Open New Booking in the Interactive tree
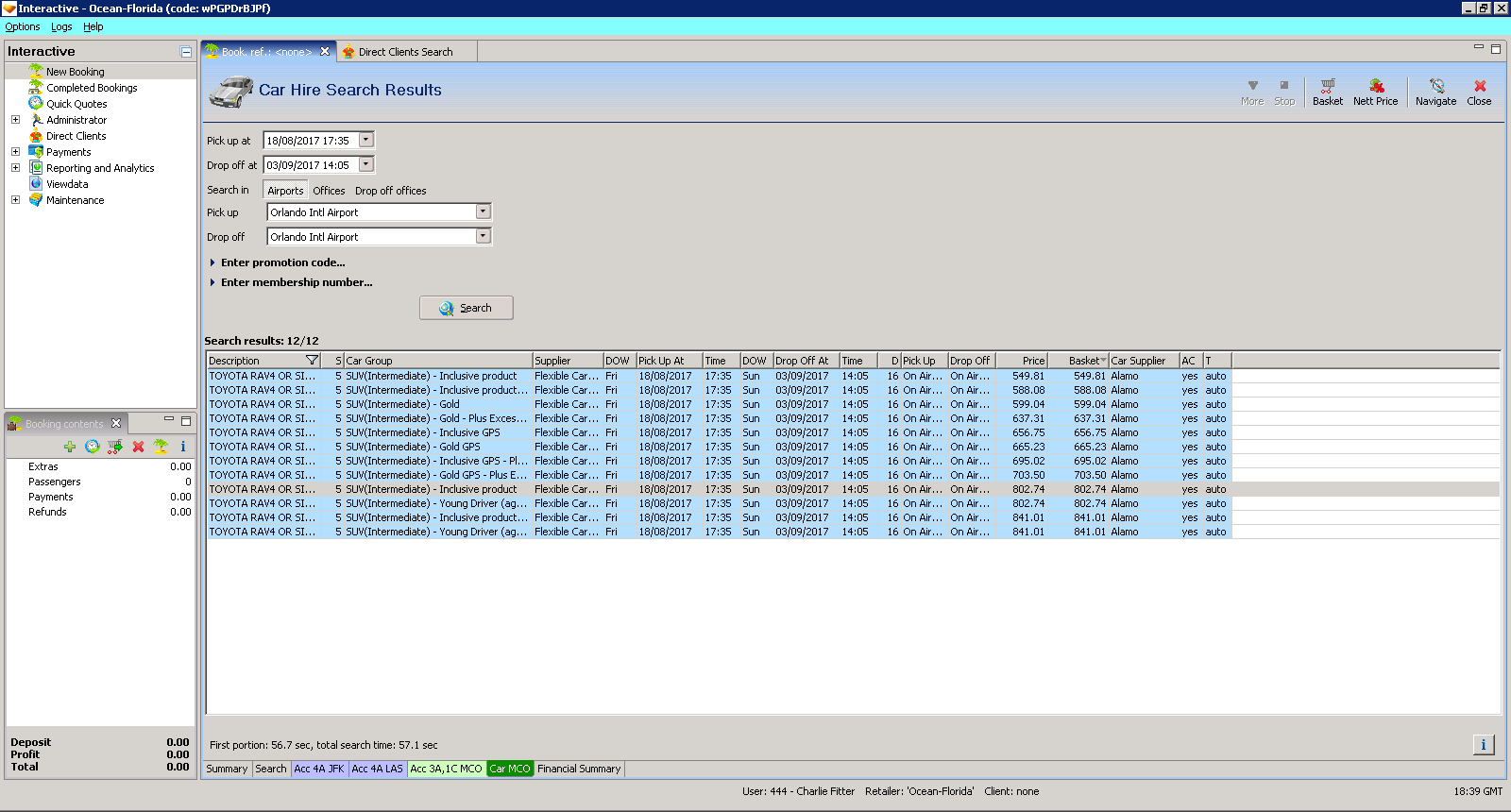This screenshot has height=812, width=1511. tap(76, 72)
